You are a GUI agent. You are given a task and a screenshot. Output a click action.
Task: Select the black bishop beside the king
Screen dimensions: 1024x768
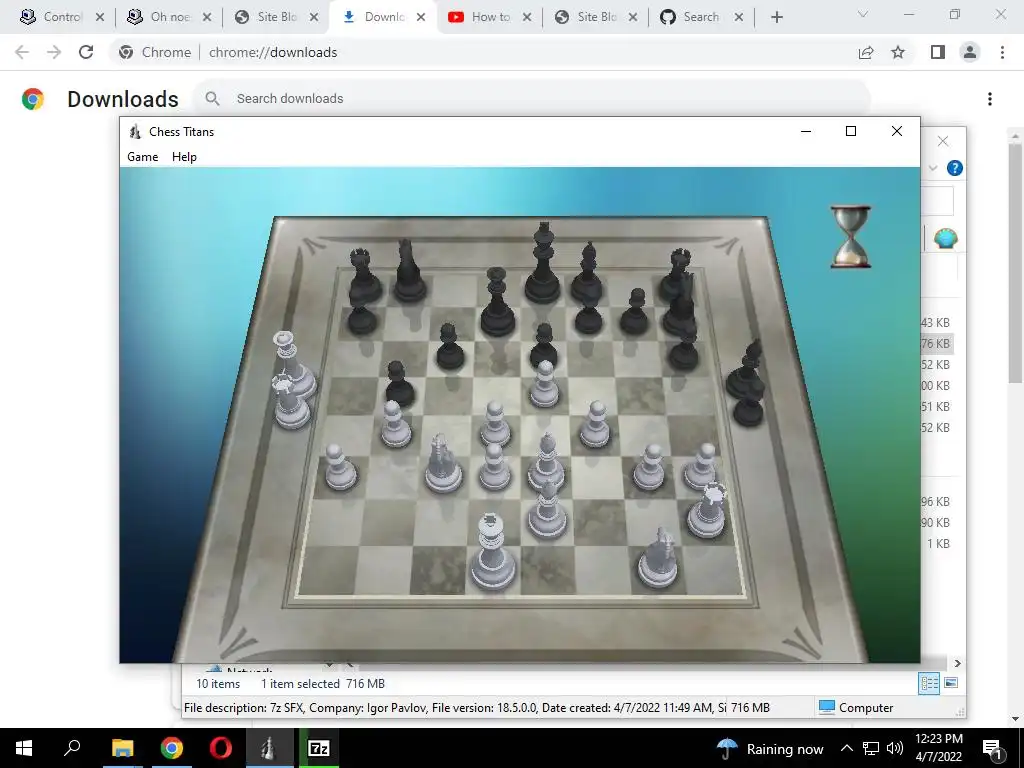click(x=586, y=272)
